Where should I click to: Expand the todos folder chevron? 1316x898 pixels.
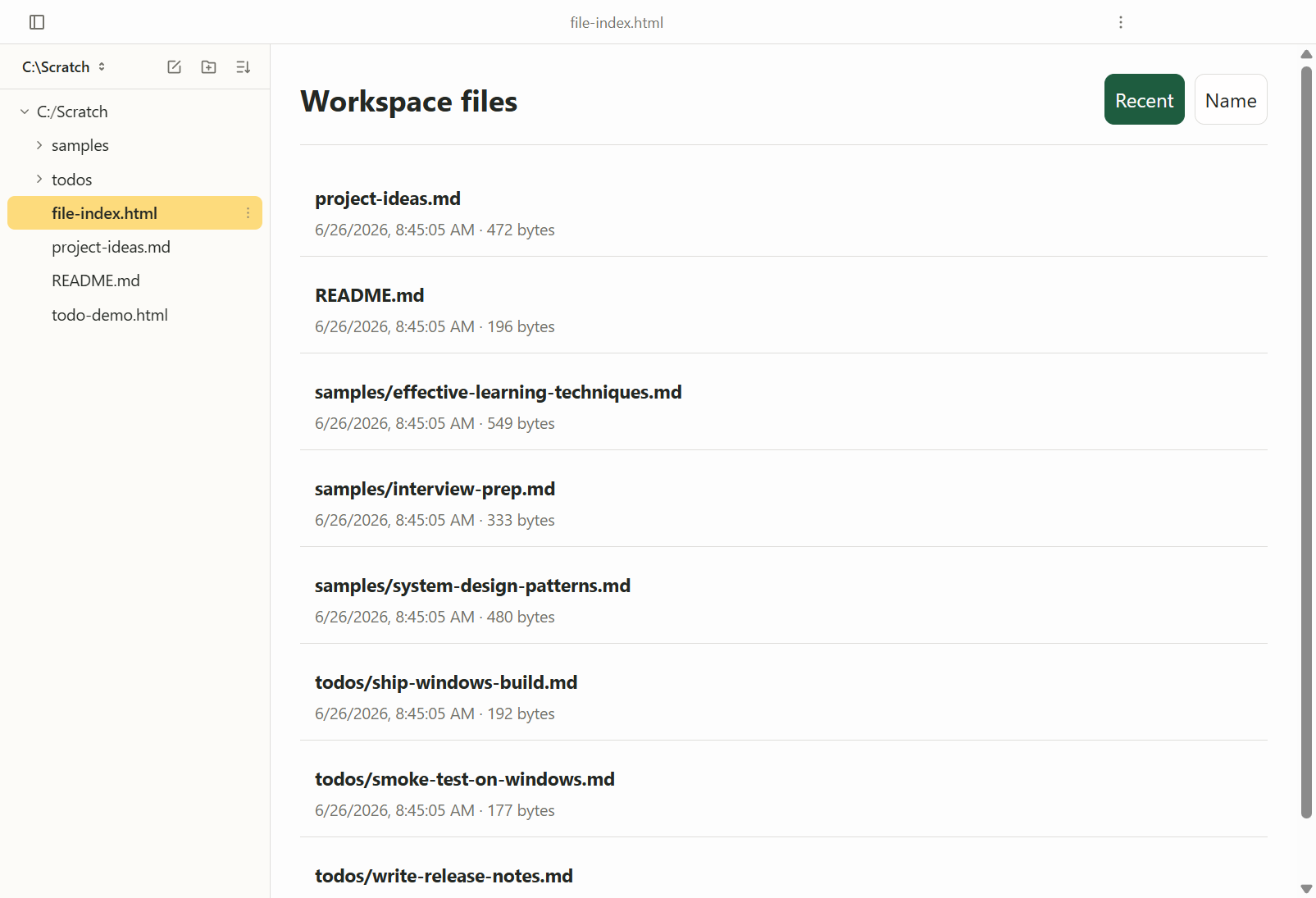coord(39,179)
